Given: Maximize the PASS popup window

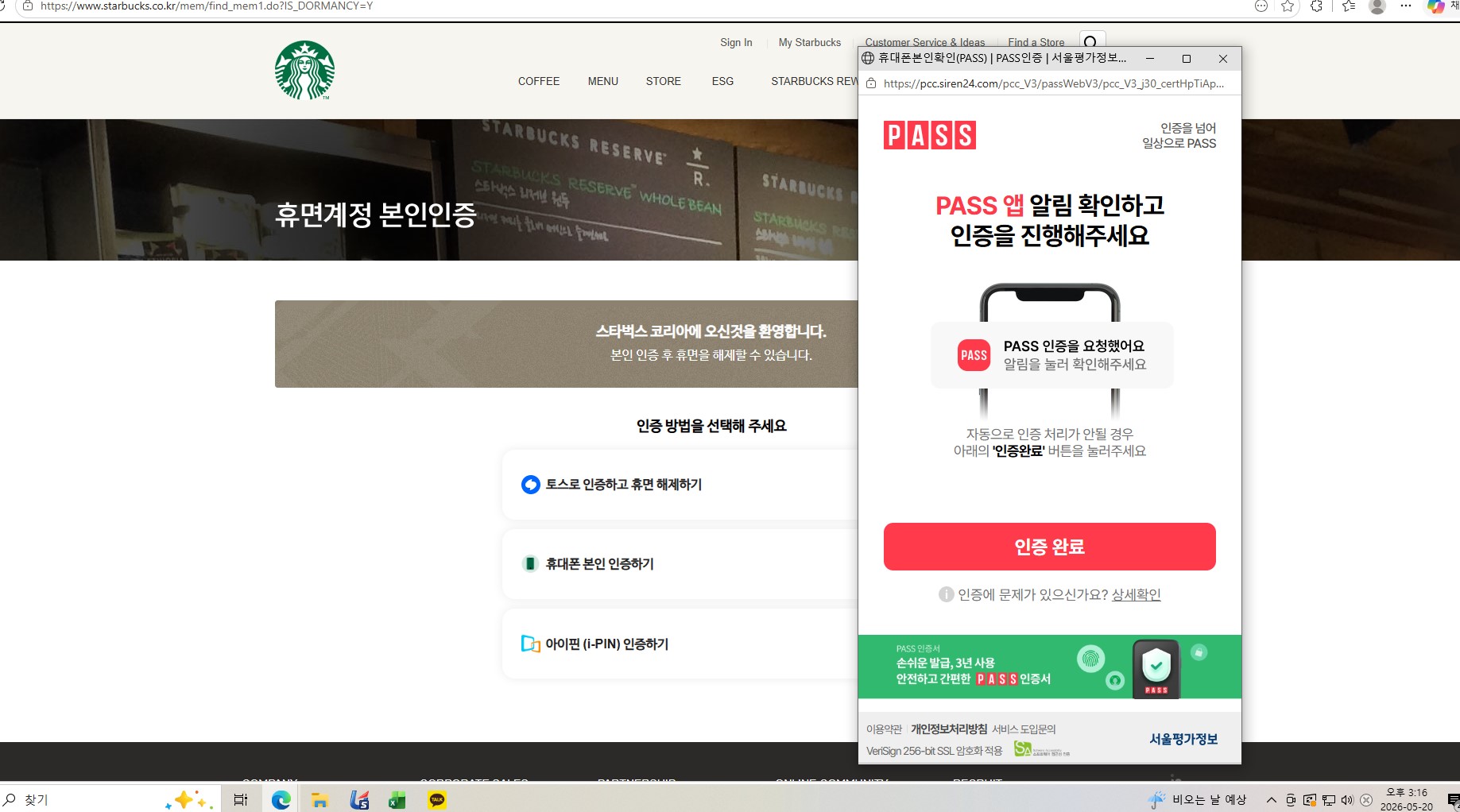Looking at the screenshot, I should (1187, 59).
